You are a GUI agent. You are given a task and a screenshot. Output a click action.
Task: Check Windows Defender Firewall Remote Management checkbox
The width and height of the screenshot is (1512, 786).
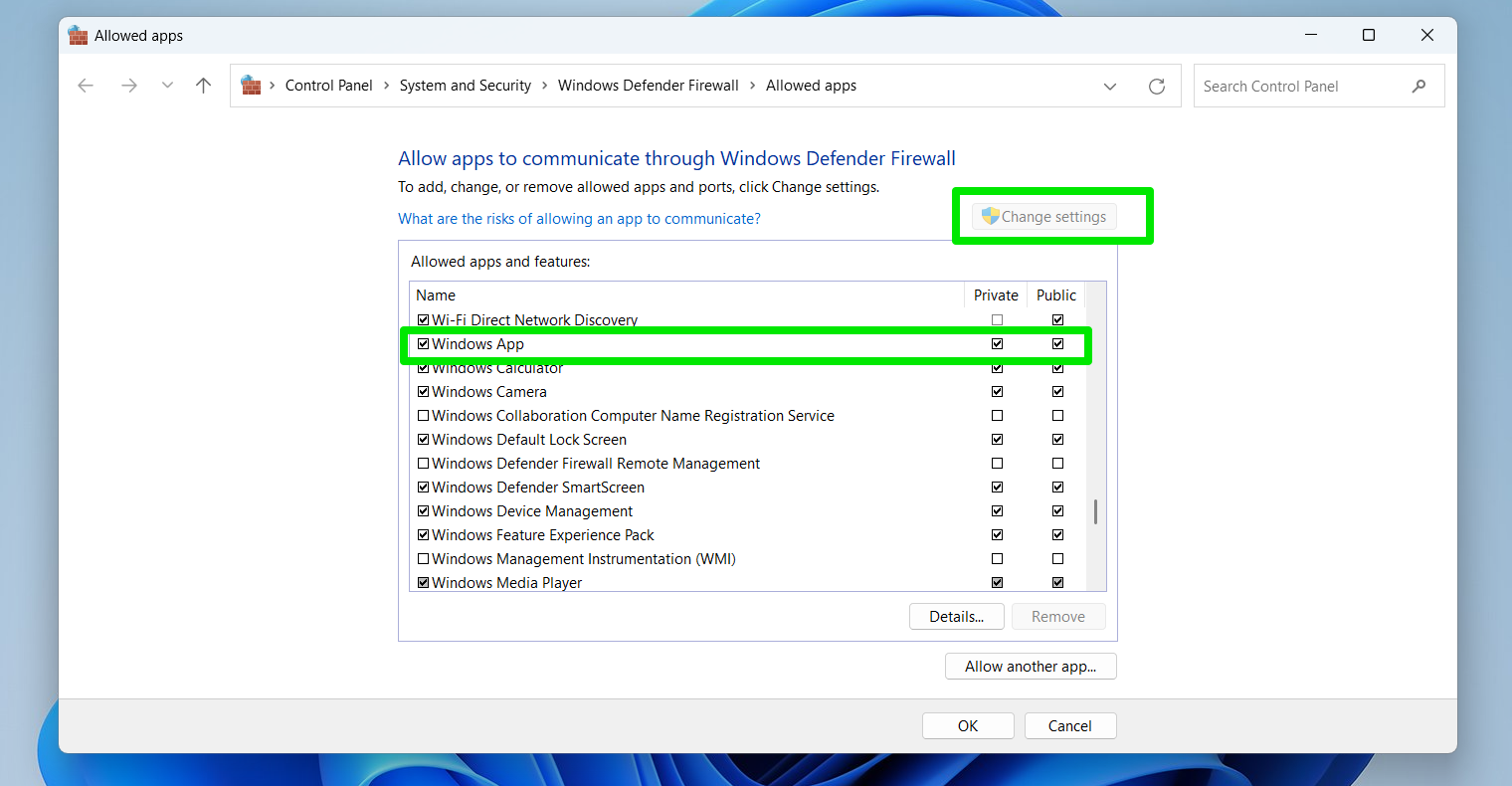click(x=423, y=464)
